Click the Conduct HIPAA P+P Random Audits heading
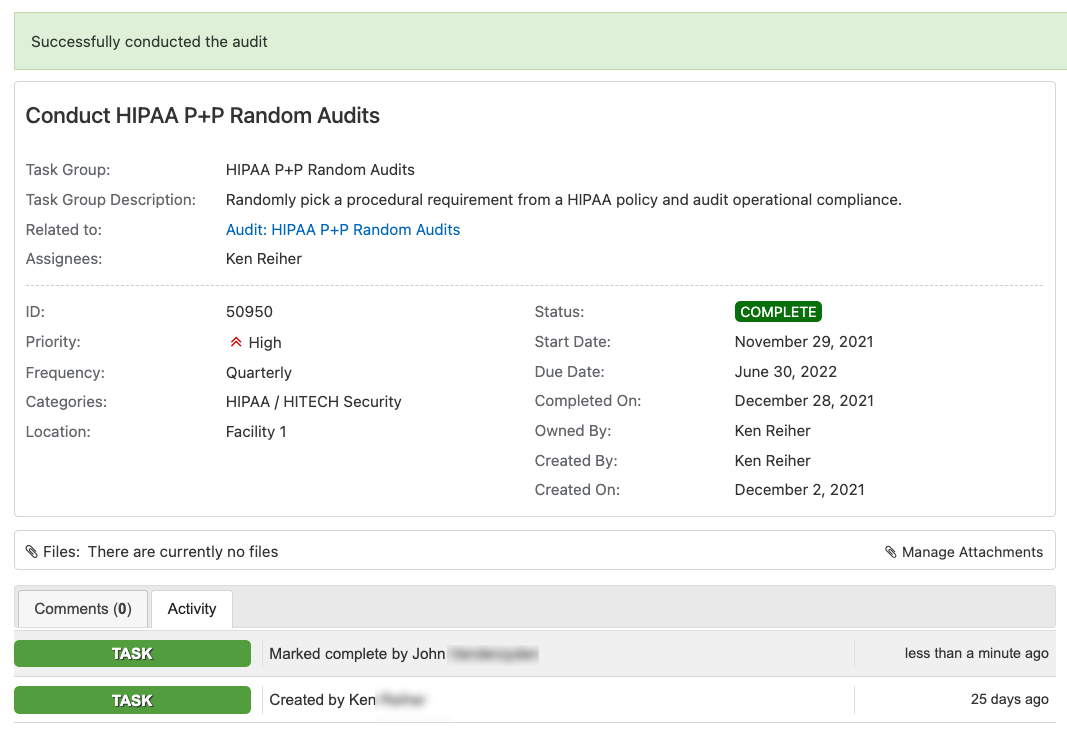The image size is (1067, 736). [203, 116]
